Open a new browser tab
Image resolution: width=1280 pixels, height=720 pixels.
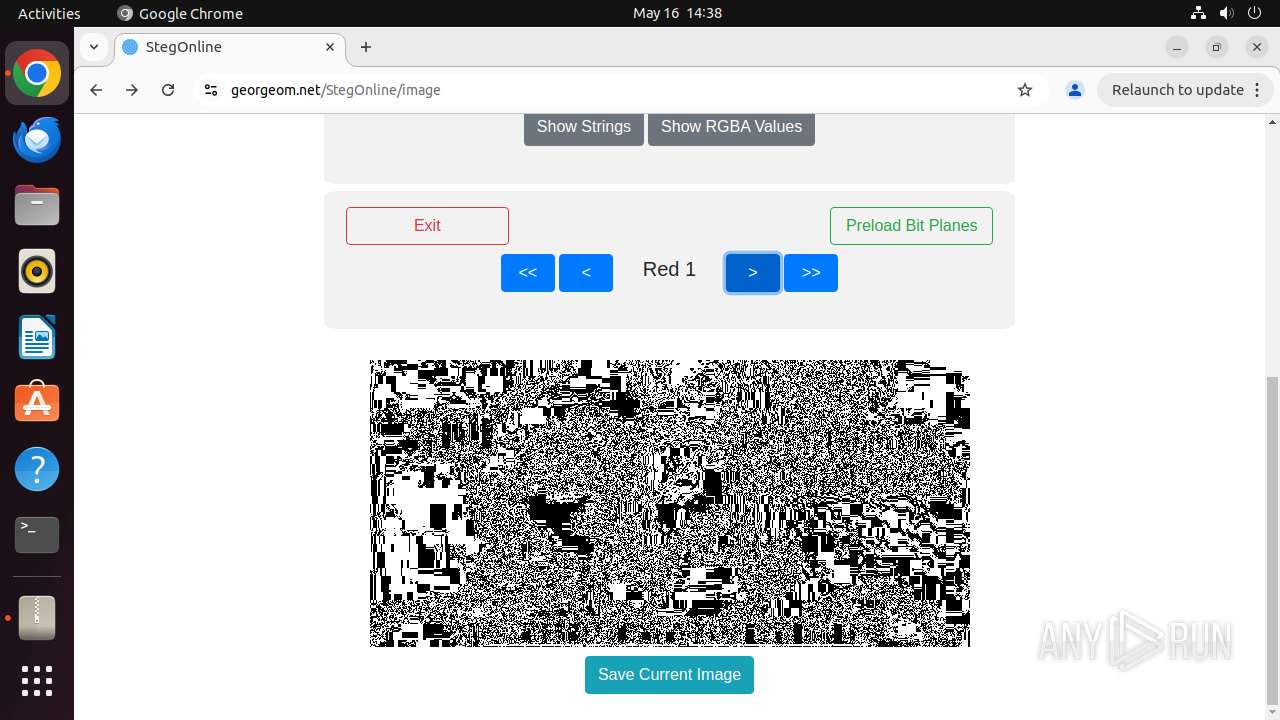(366, 47)
